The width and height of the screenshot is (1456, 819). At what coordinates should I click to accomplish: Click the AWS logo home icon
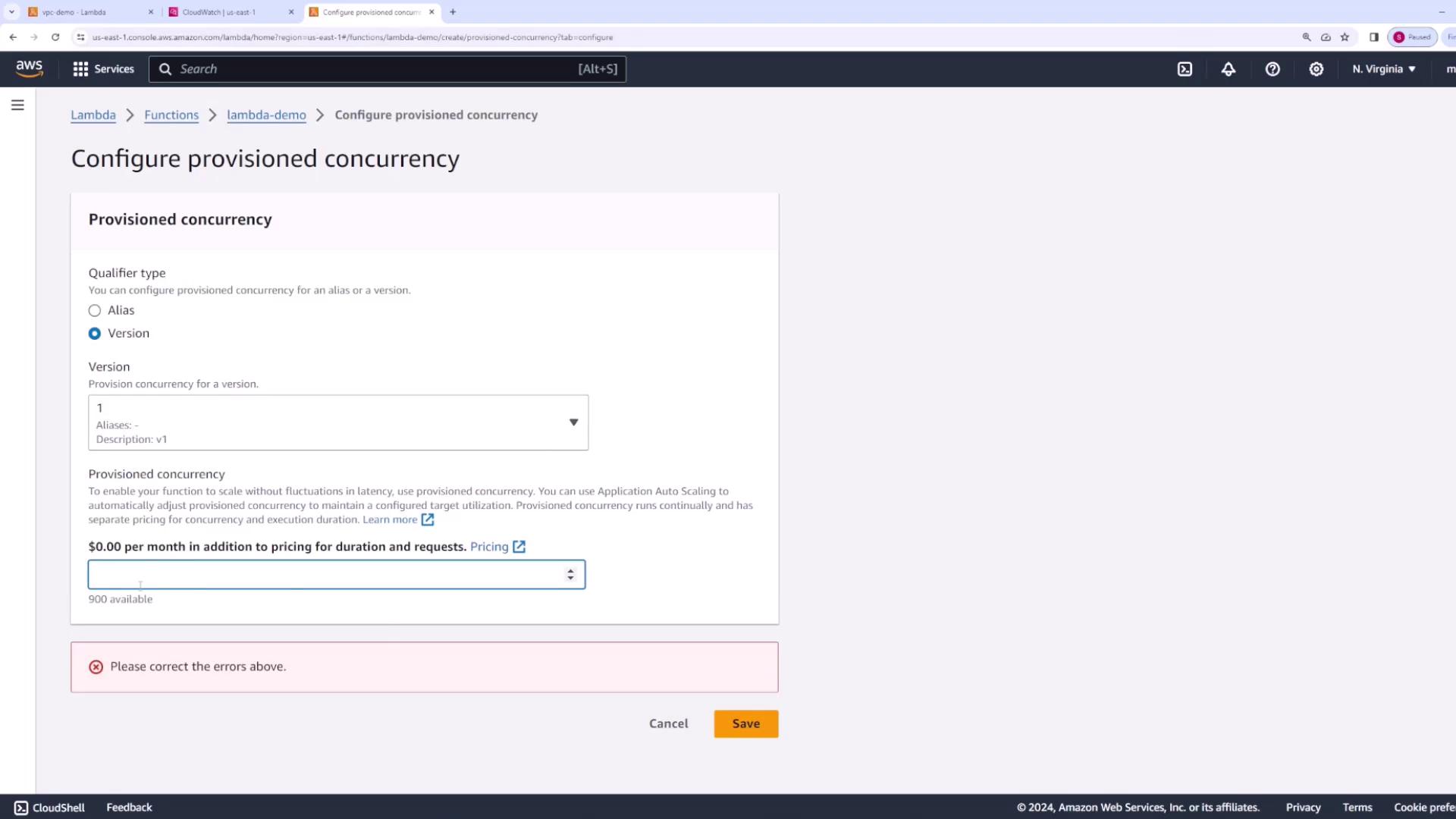pyautogui.click(x=30, y=68)
